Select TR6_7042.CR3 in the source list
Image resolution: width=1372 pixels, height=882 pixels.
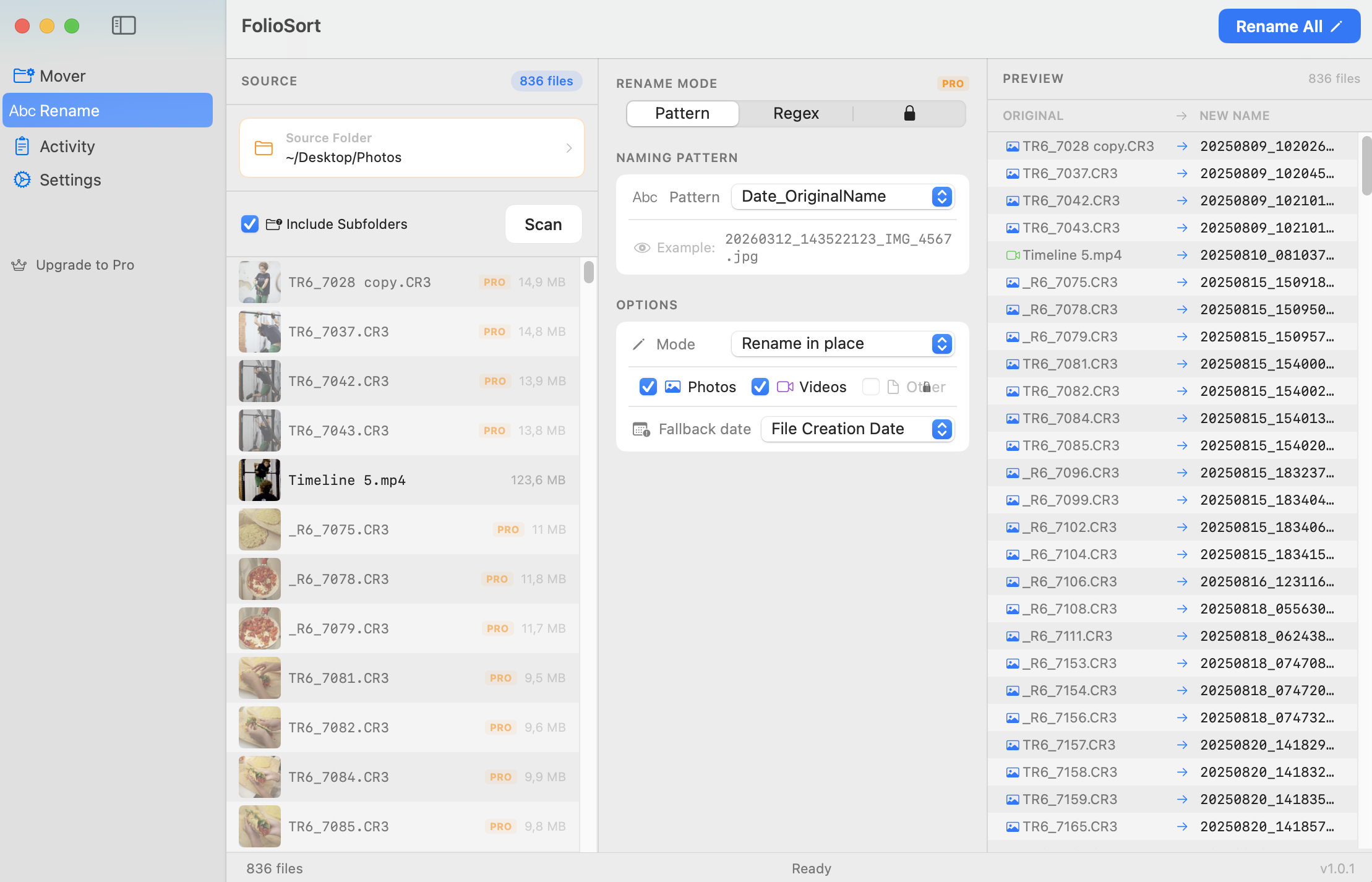click(x=403, y=381)
